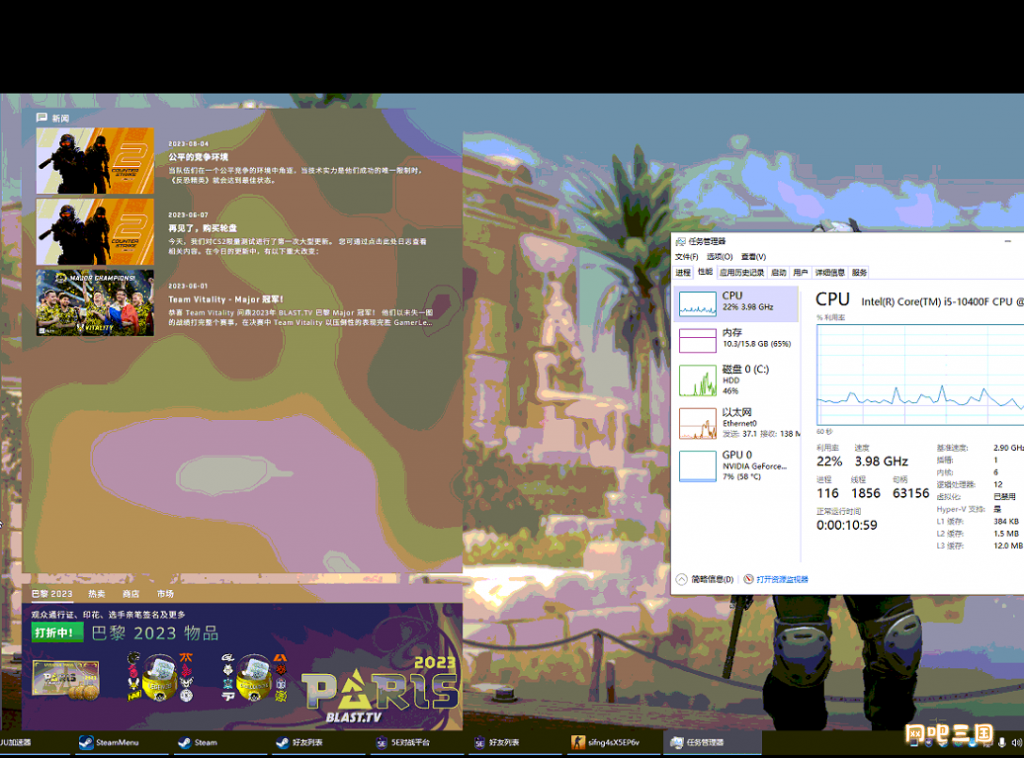Click the 内存 mini usage graph thumbnail
1024x758 pixels.
(x=697, y=341)
